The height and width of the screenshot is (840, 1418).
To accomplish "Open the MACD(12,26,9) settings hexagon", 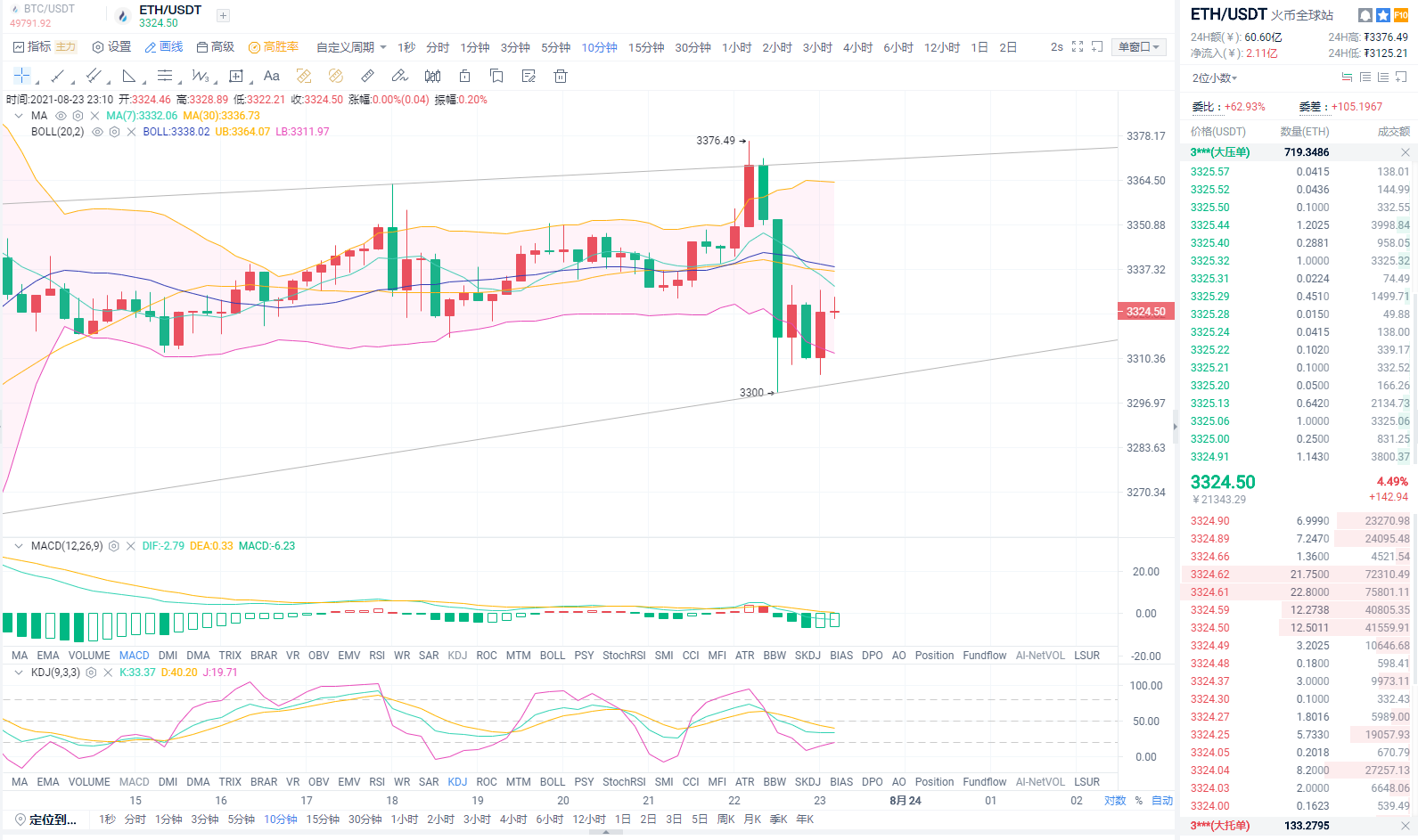I will click(114, 546).
